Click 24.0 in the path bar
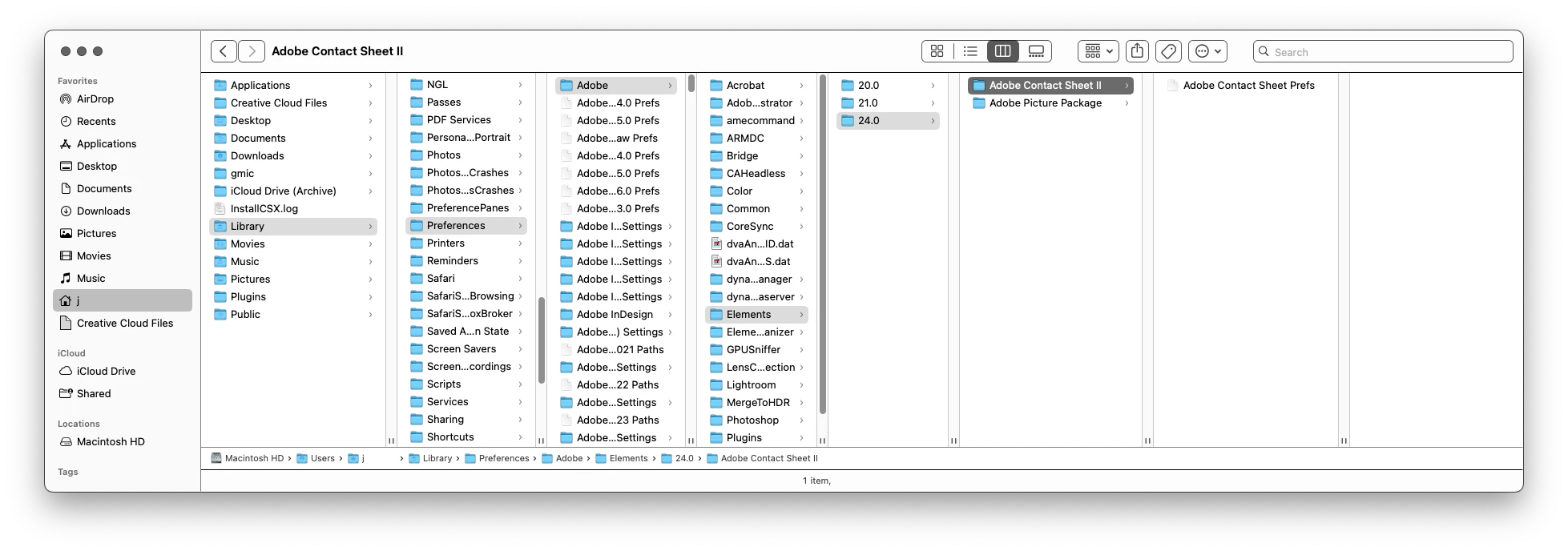The height and width of the screenshot is (551, 1568). (x=677, y=459)
